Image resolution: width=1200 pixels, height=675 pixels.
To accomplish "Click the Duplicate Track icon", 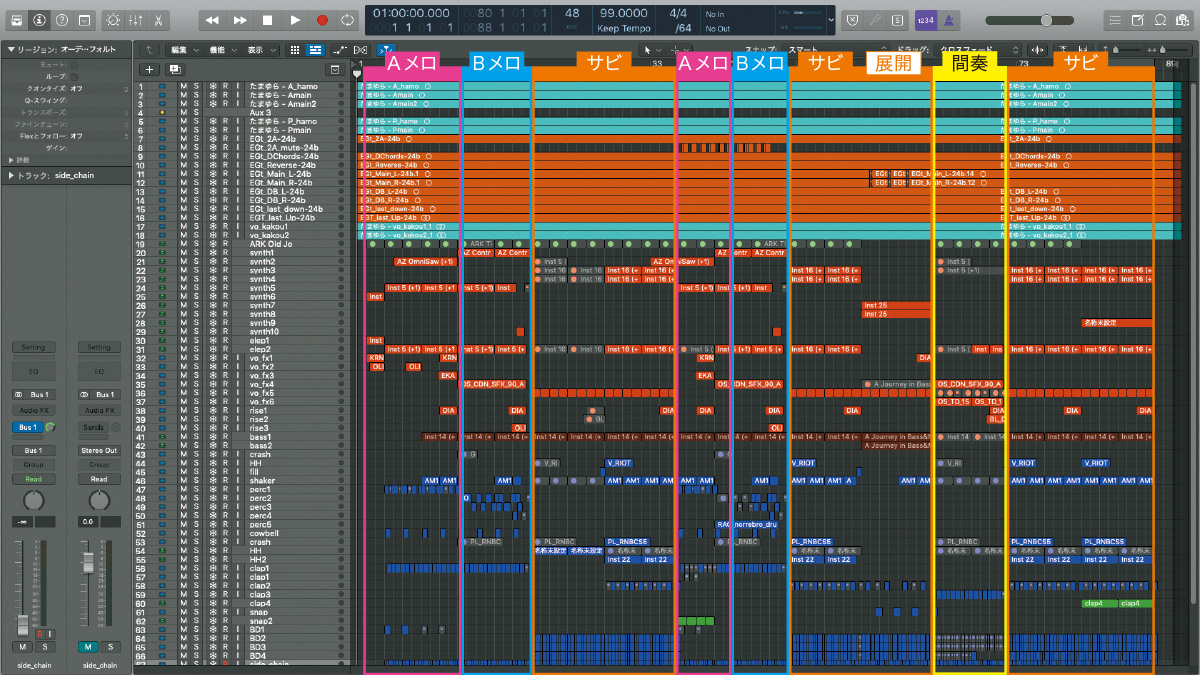I will [175, 69].
